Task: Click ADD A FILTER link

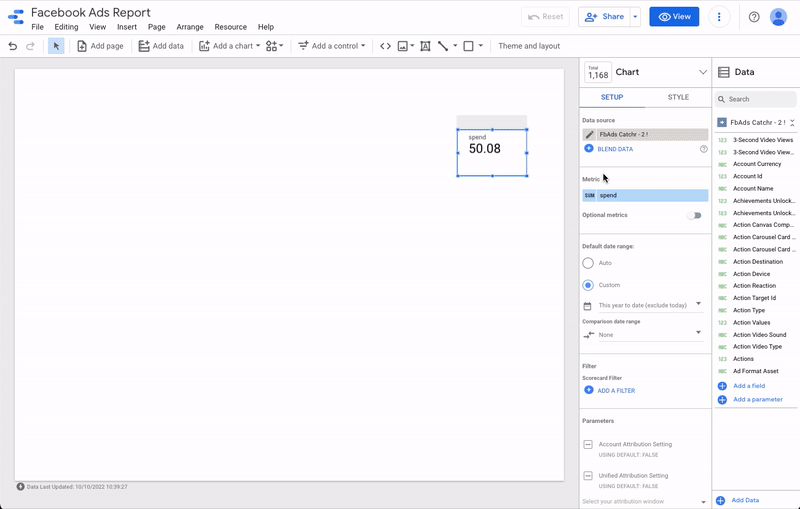Action: pos(615,390)
